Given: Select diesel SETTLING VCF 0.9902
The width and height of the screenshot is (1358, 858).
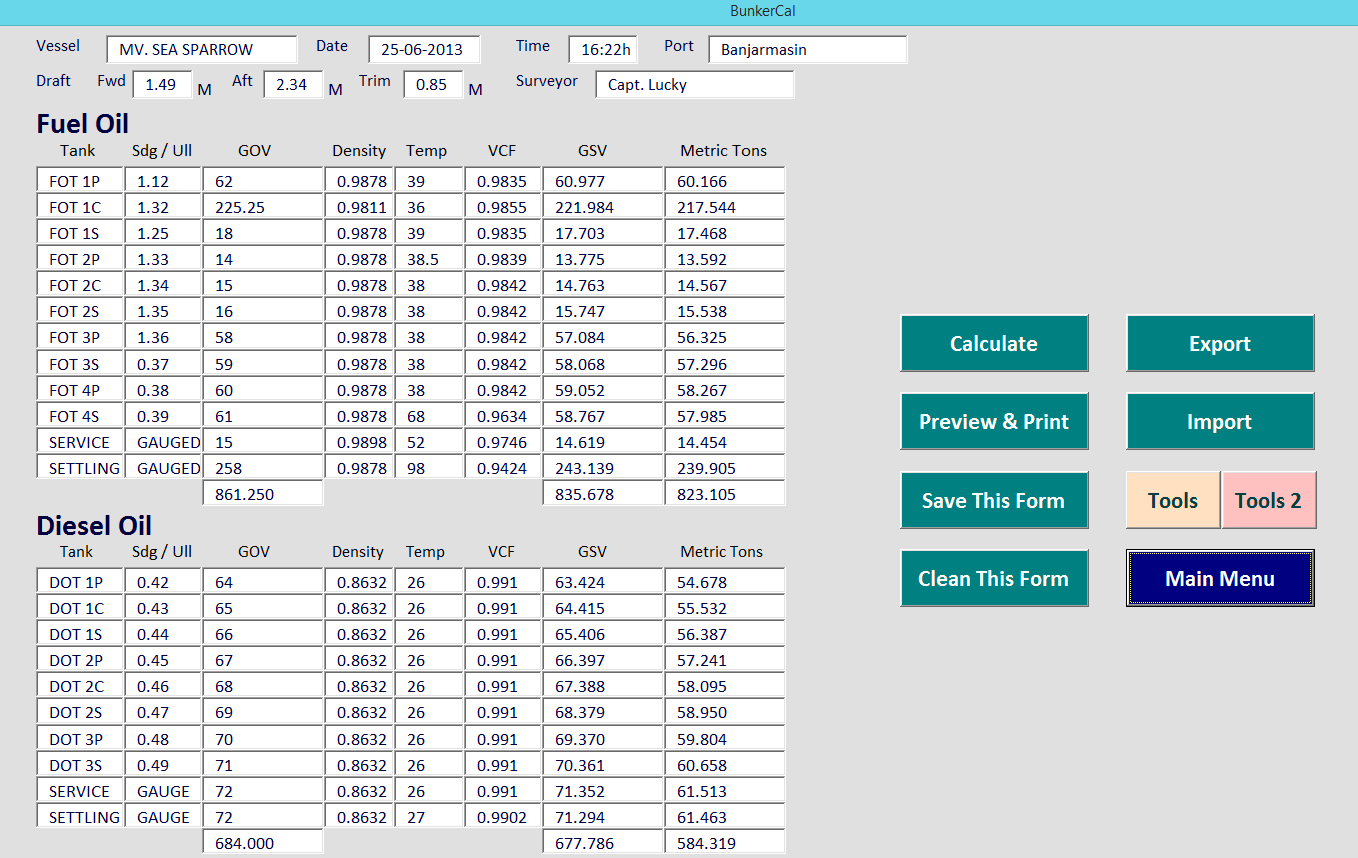Looking at the screenshot, I should tap(503, 817).
